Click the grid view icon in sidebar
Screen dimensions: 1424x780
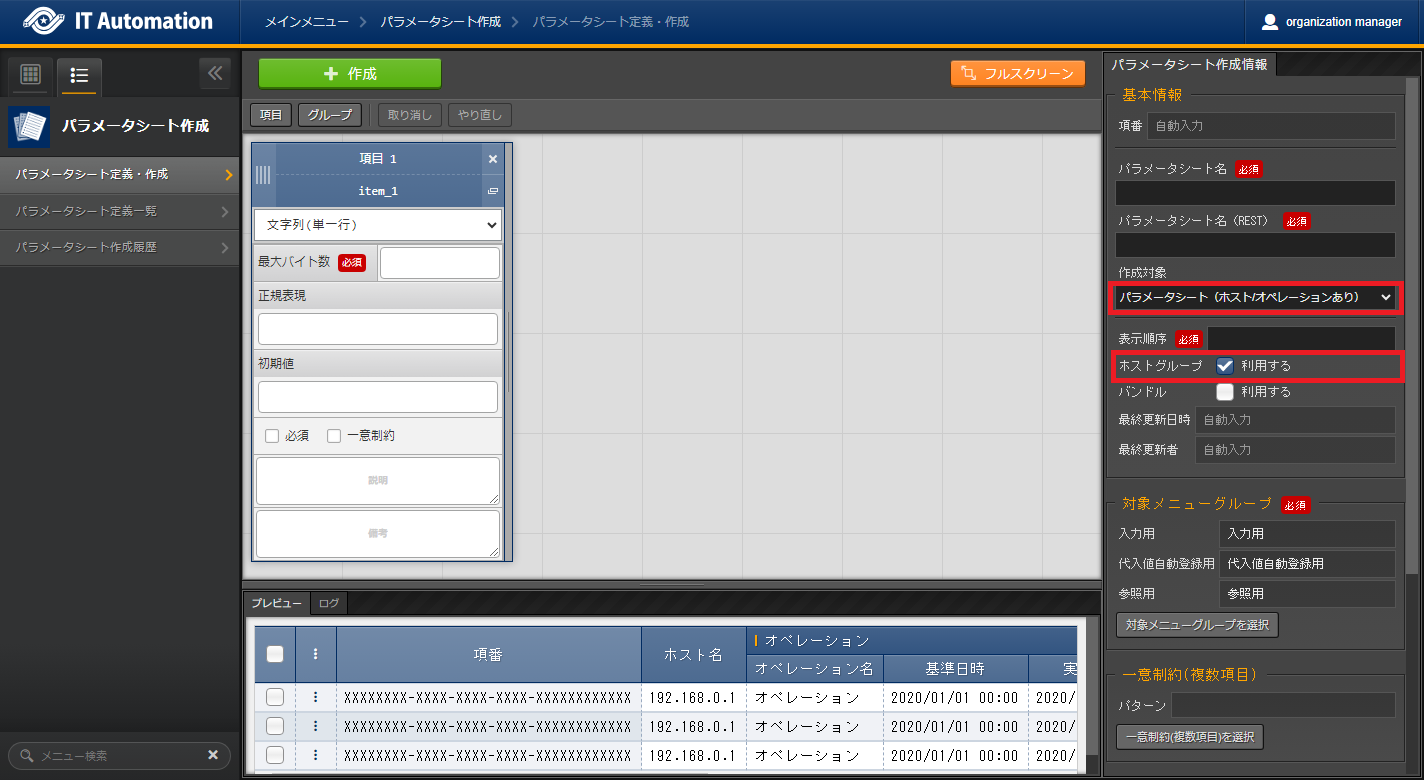(x=30, y=75)
